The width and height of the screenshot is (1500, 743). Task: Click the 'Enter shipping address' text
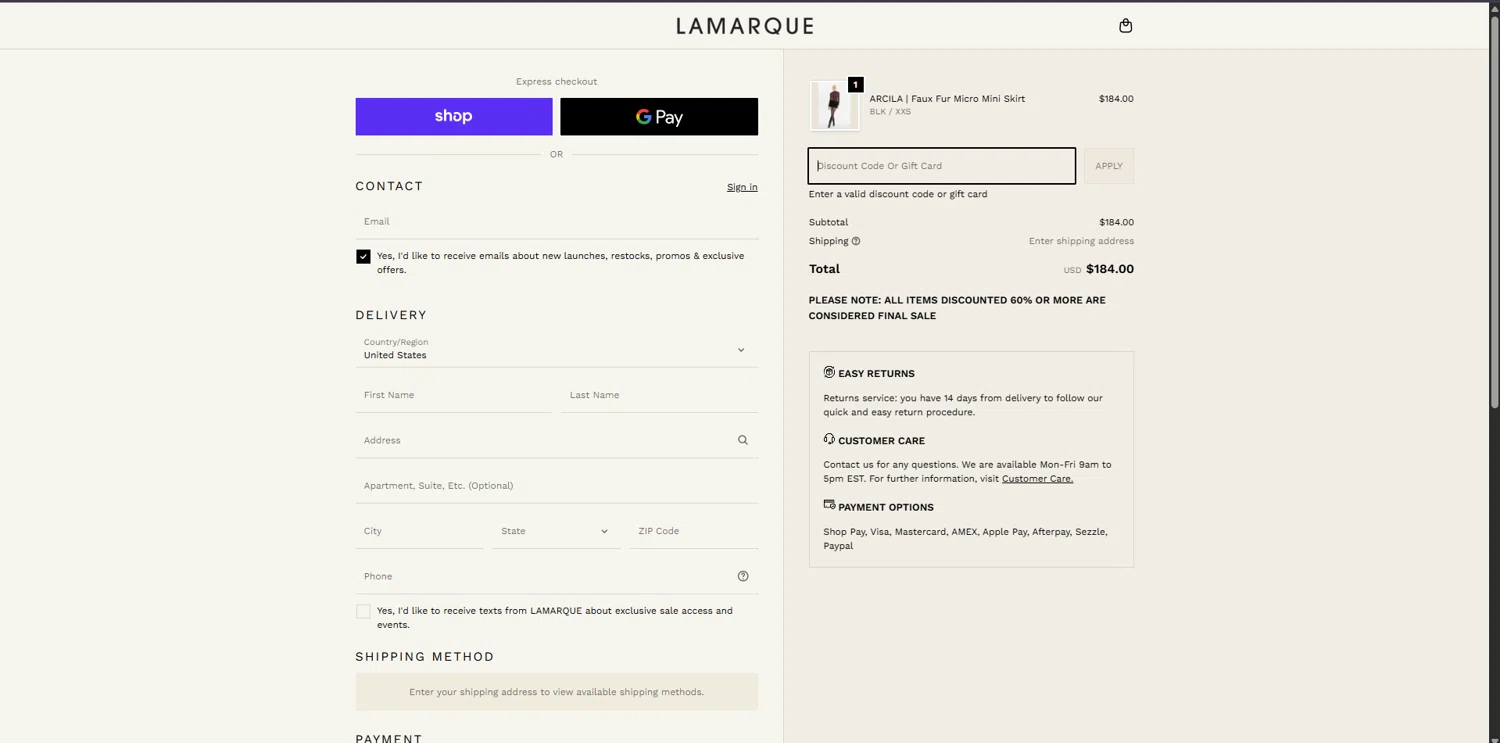point(1081,241)
